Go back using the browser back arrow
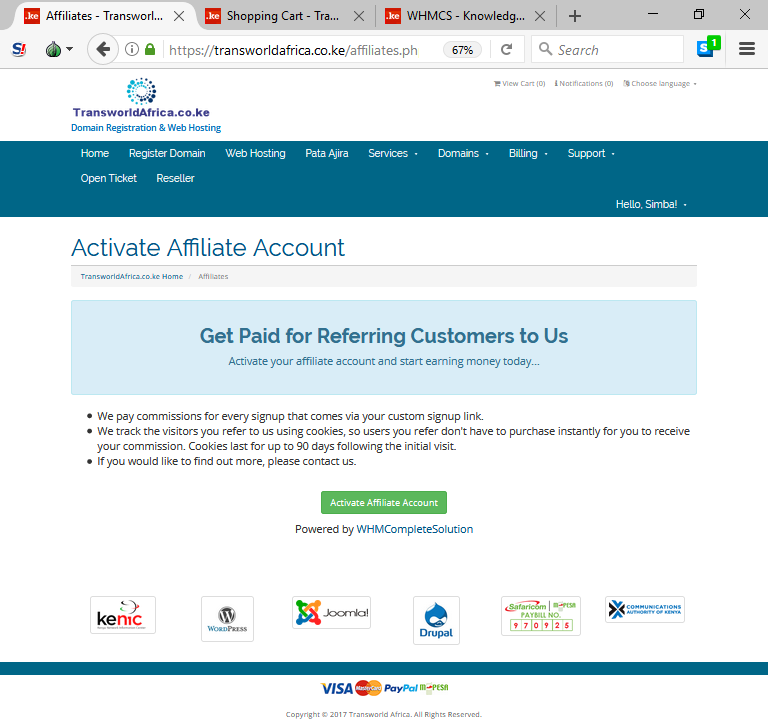 click(x=103, y=49)
